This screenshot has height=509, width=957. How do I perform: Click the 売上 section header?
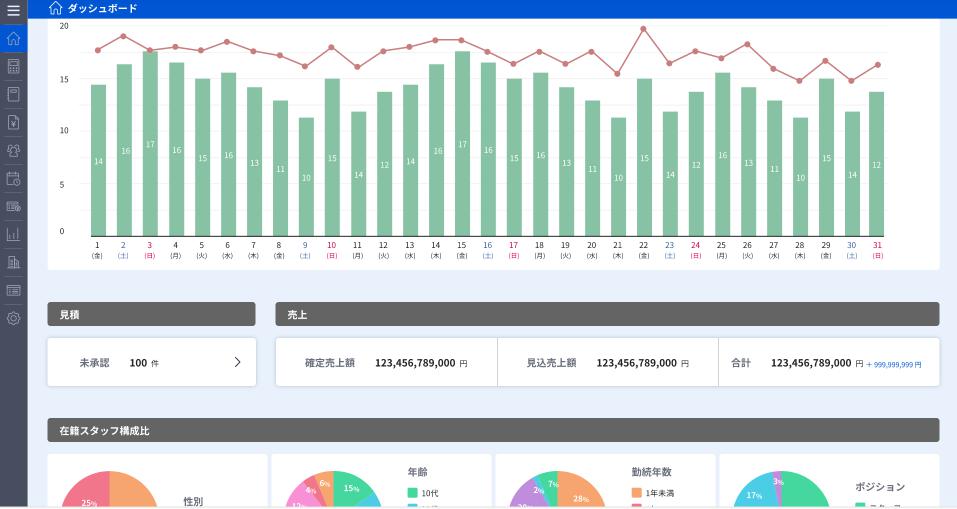(607, 314)
